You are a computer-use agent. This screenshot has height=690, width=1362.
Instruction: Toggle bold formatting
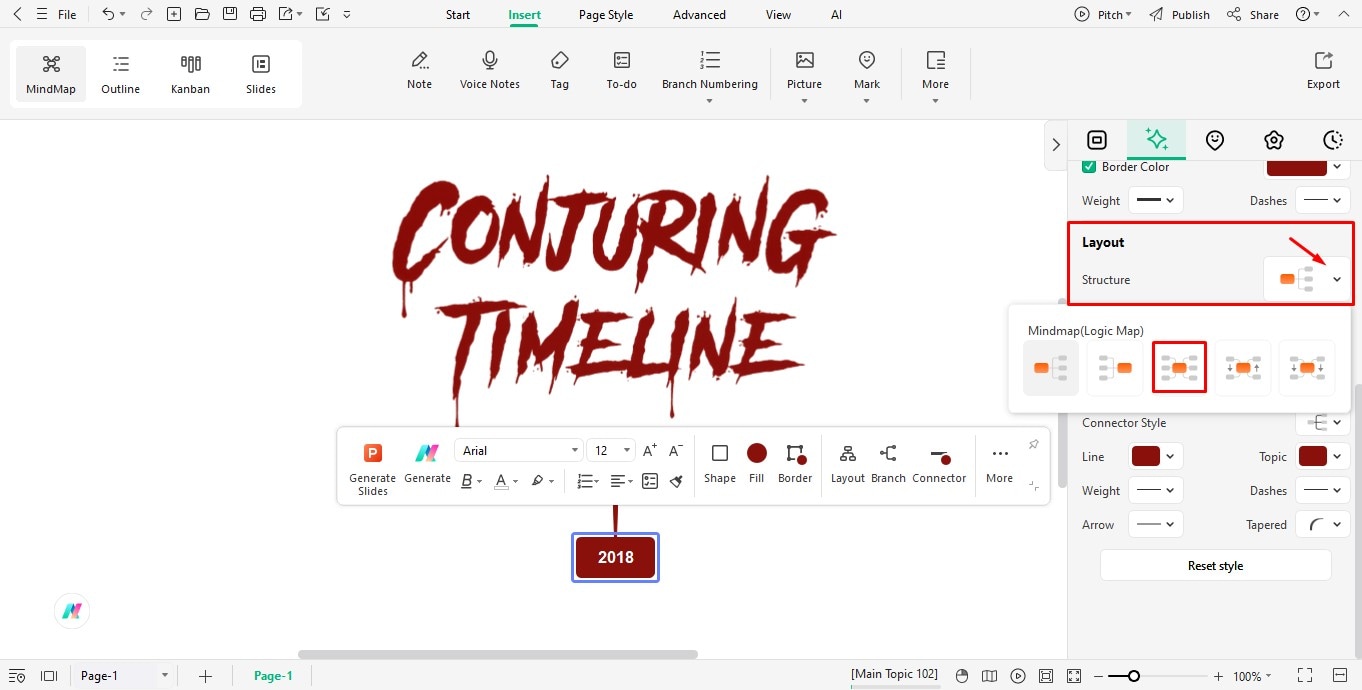point(466,481)
